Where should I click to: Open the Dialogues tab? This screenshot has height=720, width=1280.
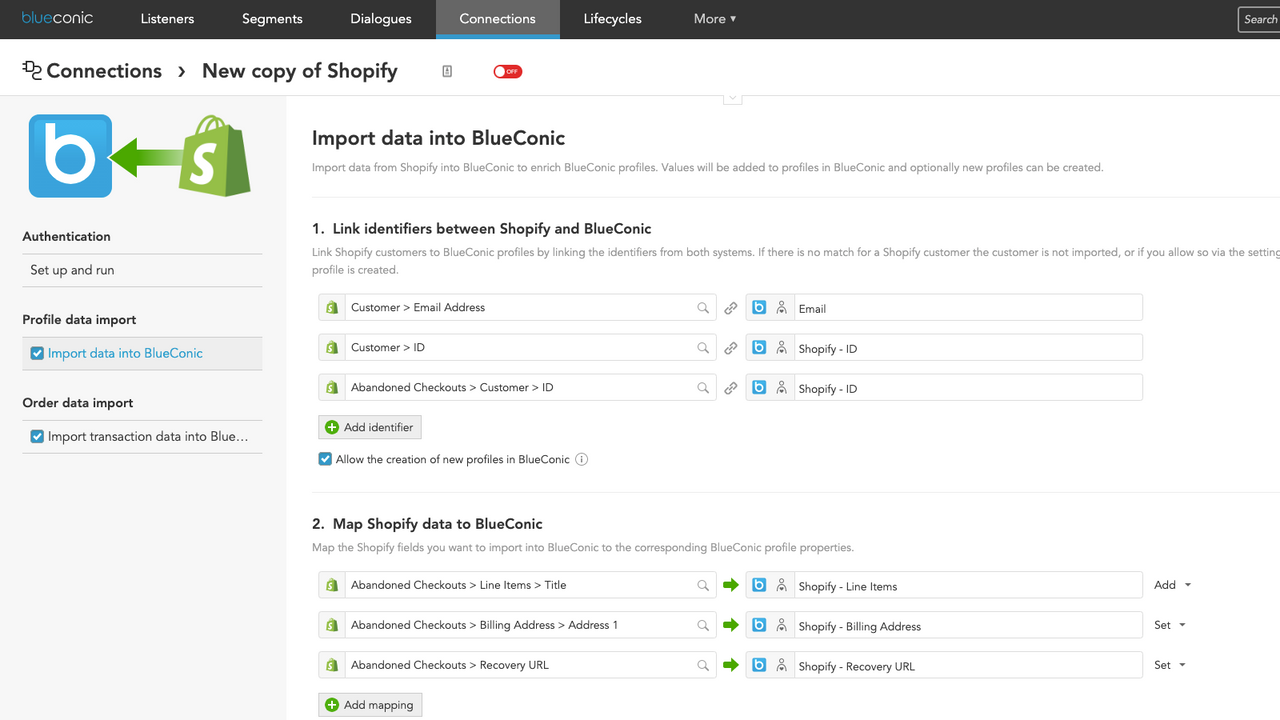click(381, 19)
